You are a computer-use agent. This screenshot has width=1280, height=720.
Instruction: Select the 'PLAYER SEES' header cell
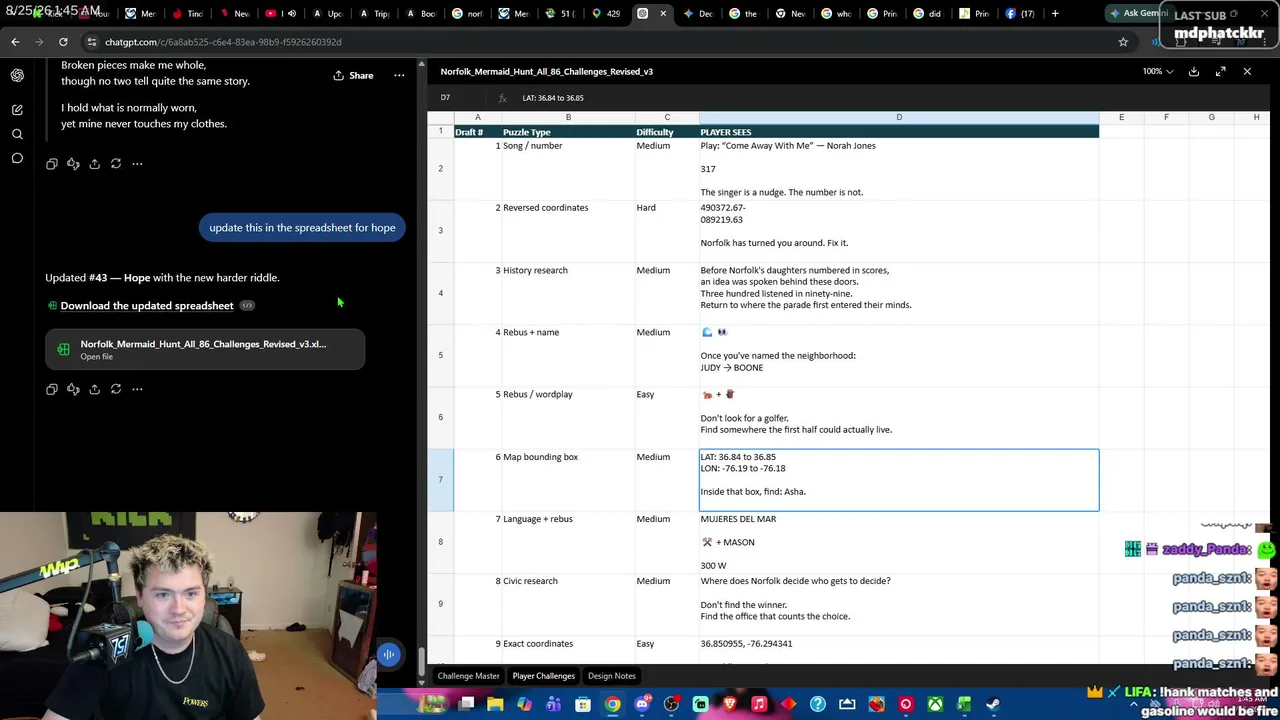pyautogui.click(x=899, y=132)
